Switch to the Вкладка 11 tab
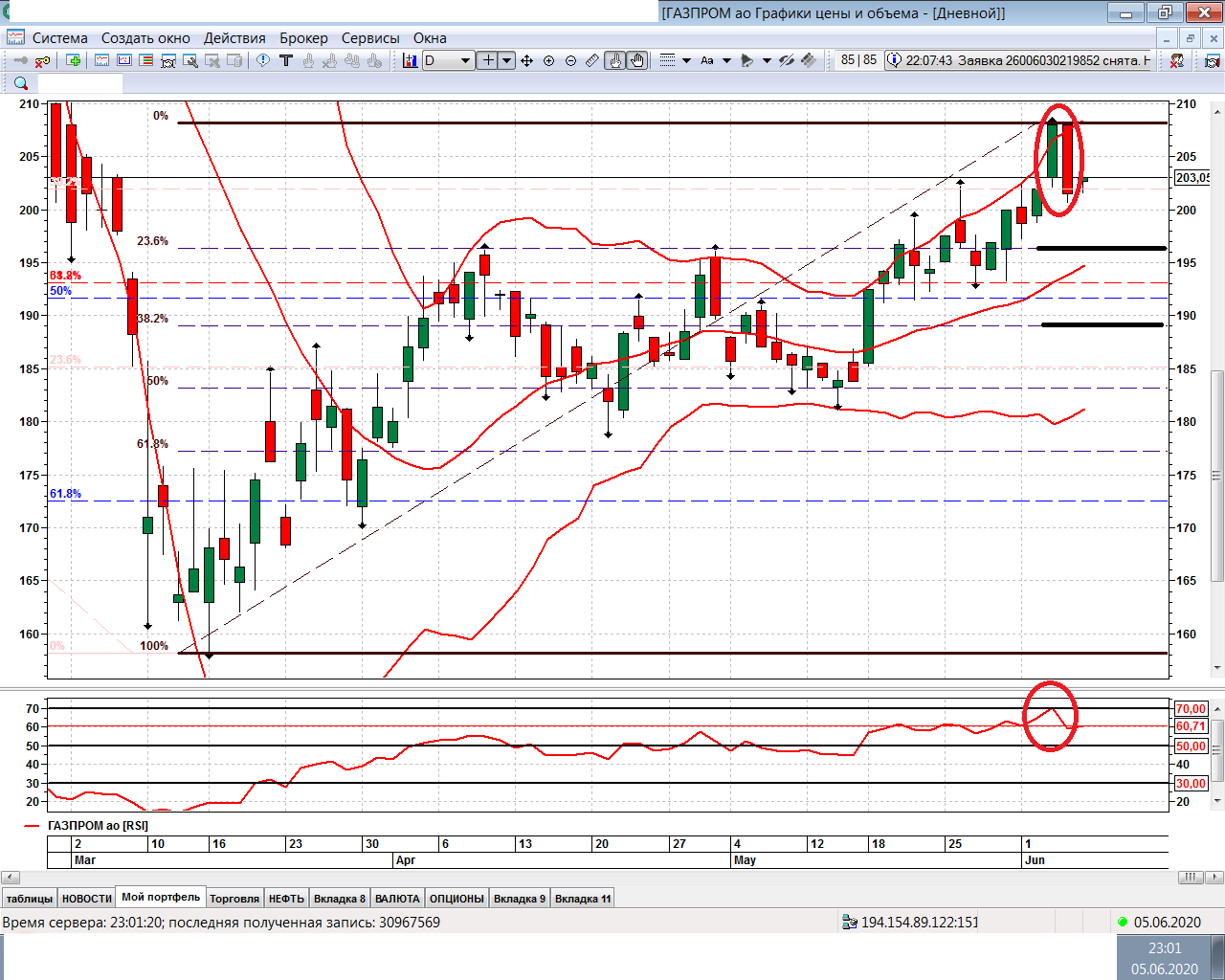The height and width of the screenshot is (980, 1225). (583, 899)
